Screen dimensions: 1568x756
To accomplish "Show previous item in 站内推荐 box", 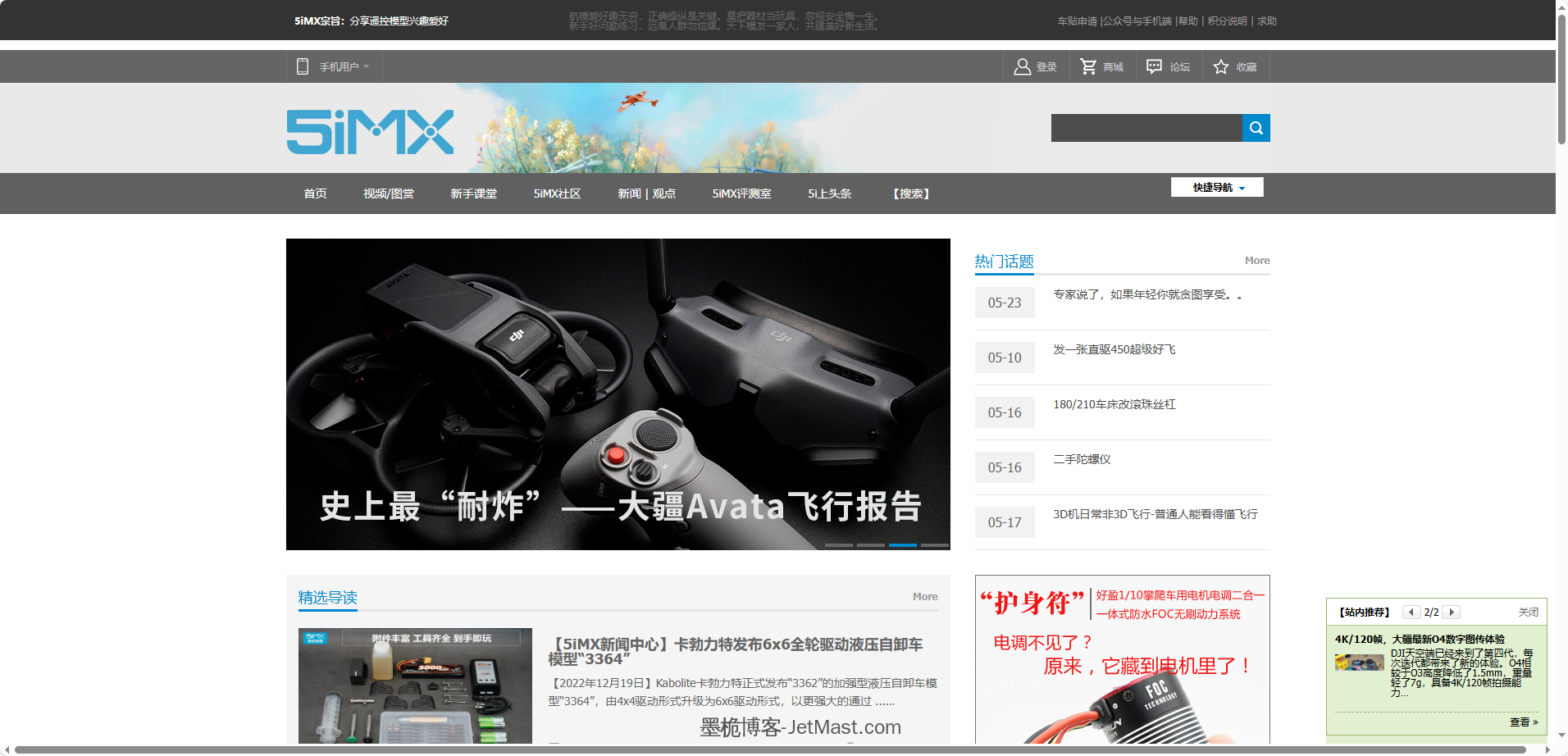I will click(x=1411, y=612).
